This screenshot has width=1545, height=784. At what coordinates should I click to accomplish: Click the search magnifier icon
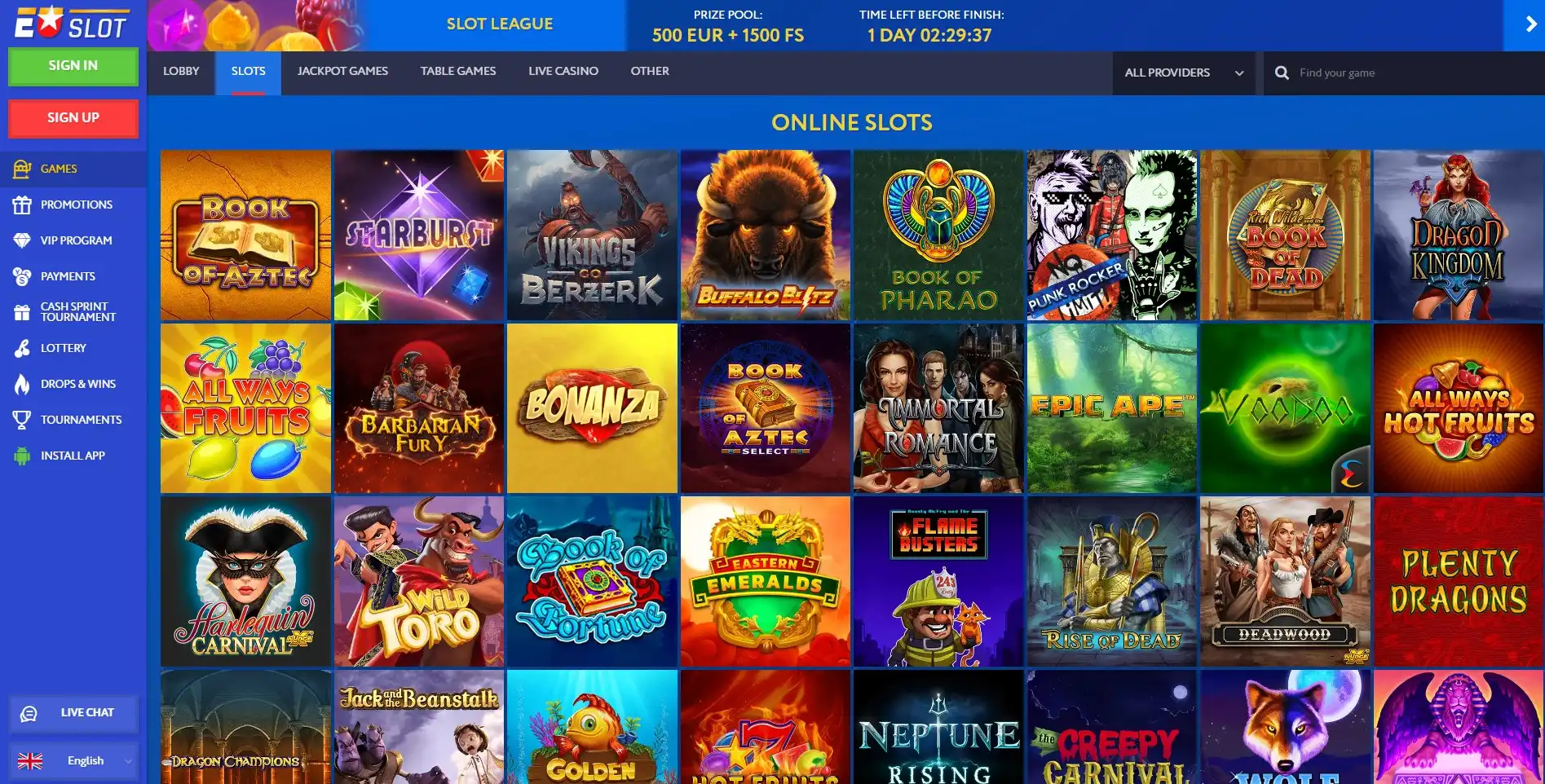click(x=1282, y=73)
